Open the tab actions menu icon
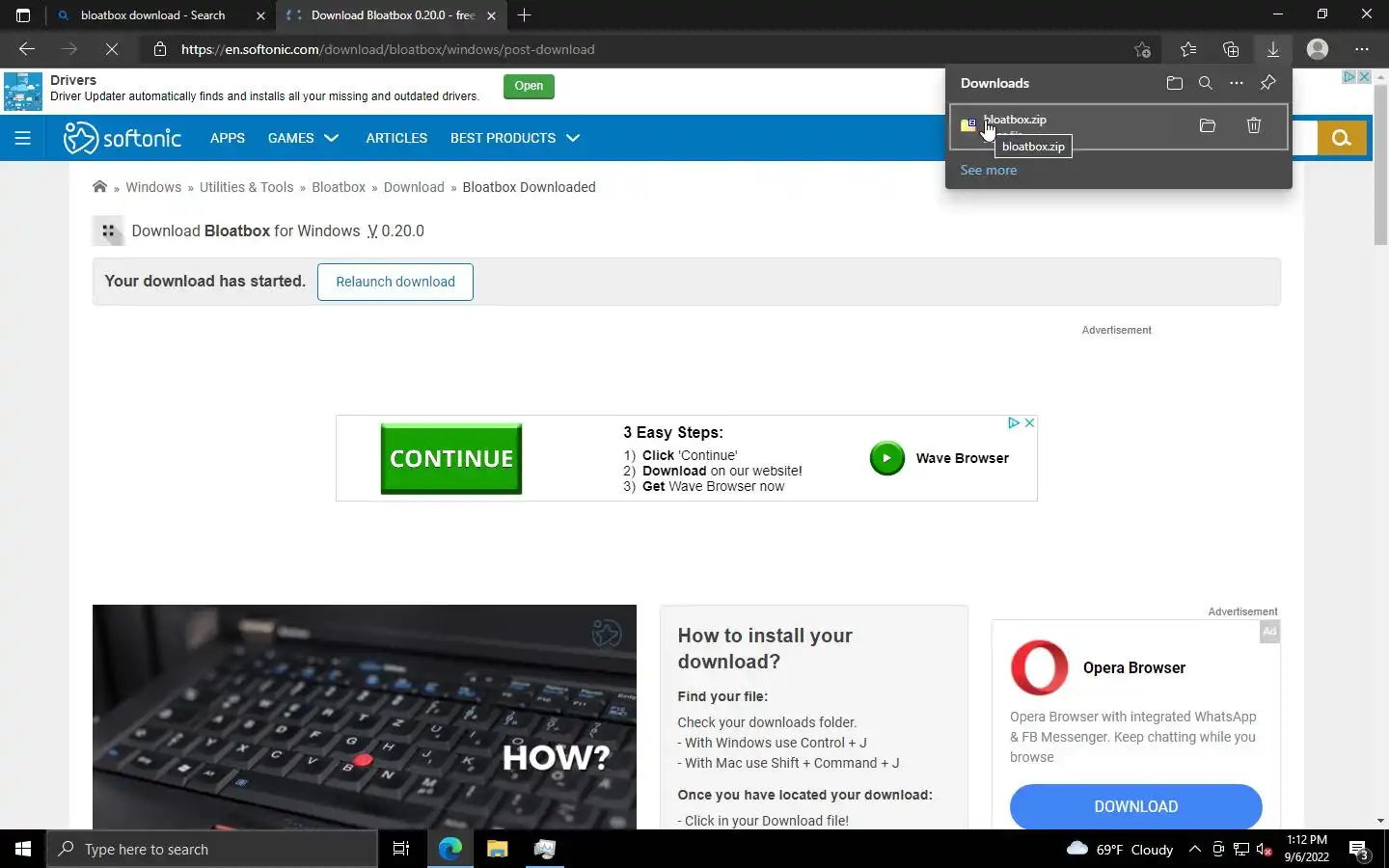Viewport: 1389px width, 868px height. click(23, 15)
